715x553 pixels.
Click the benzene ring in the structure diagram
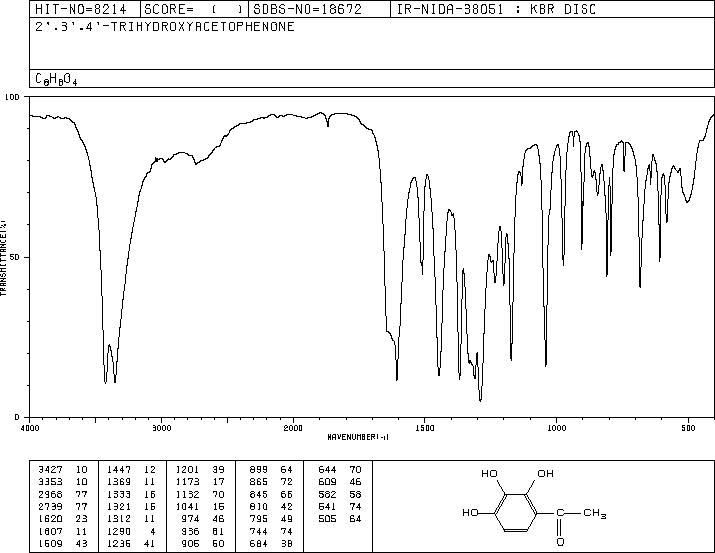coord(517,513)
